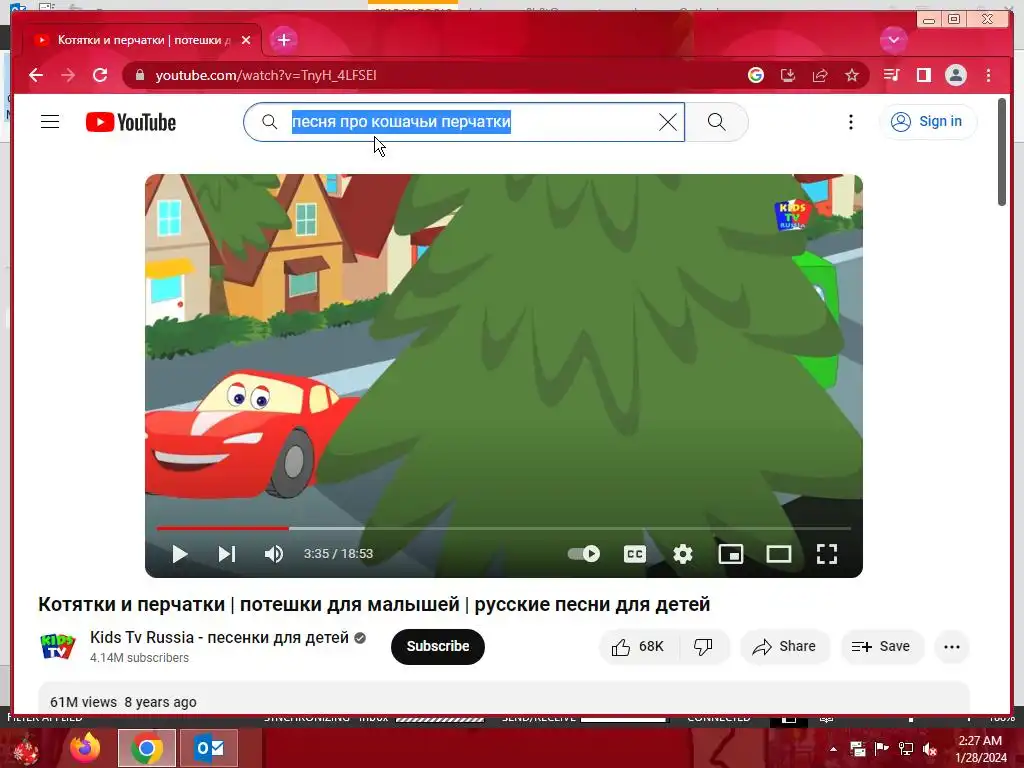Go to YouTube home via logo

[131, 122]
